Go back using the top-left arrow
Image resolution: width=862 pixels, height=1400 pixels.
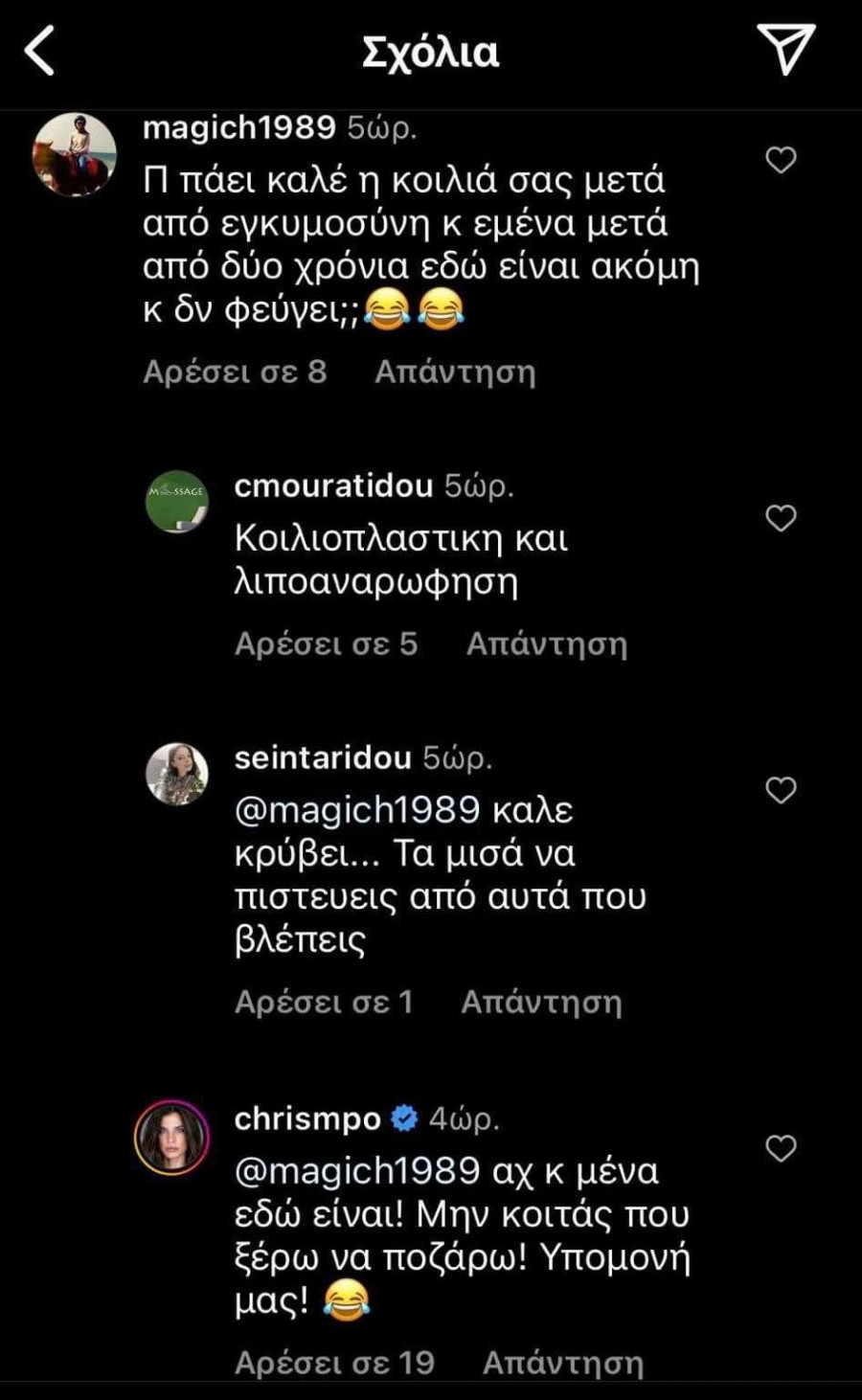(40, 51)
